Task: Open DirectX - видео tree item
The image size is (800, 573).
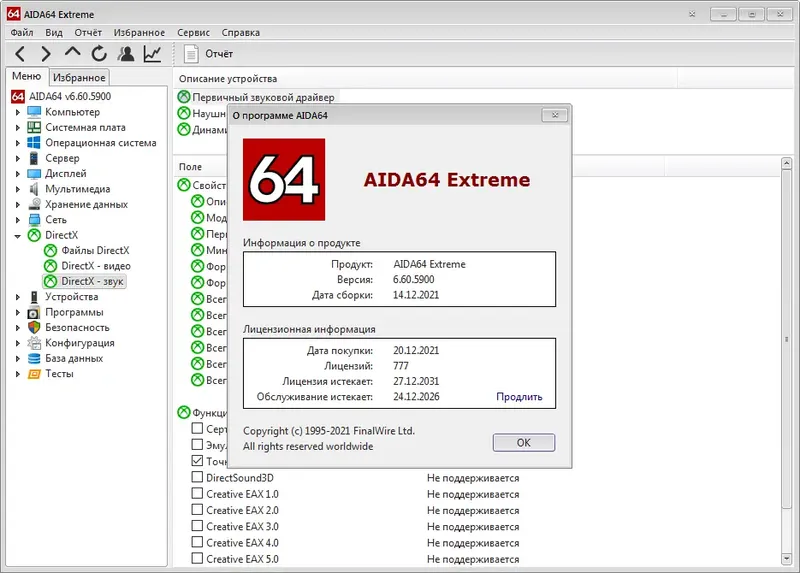Action: tap(95, 266)
